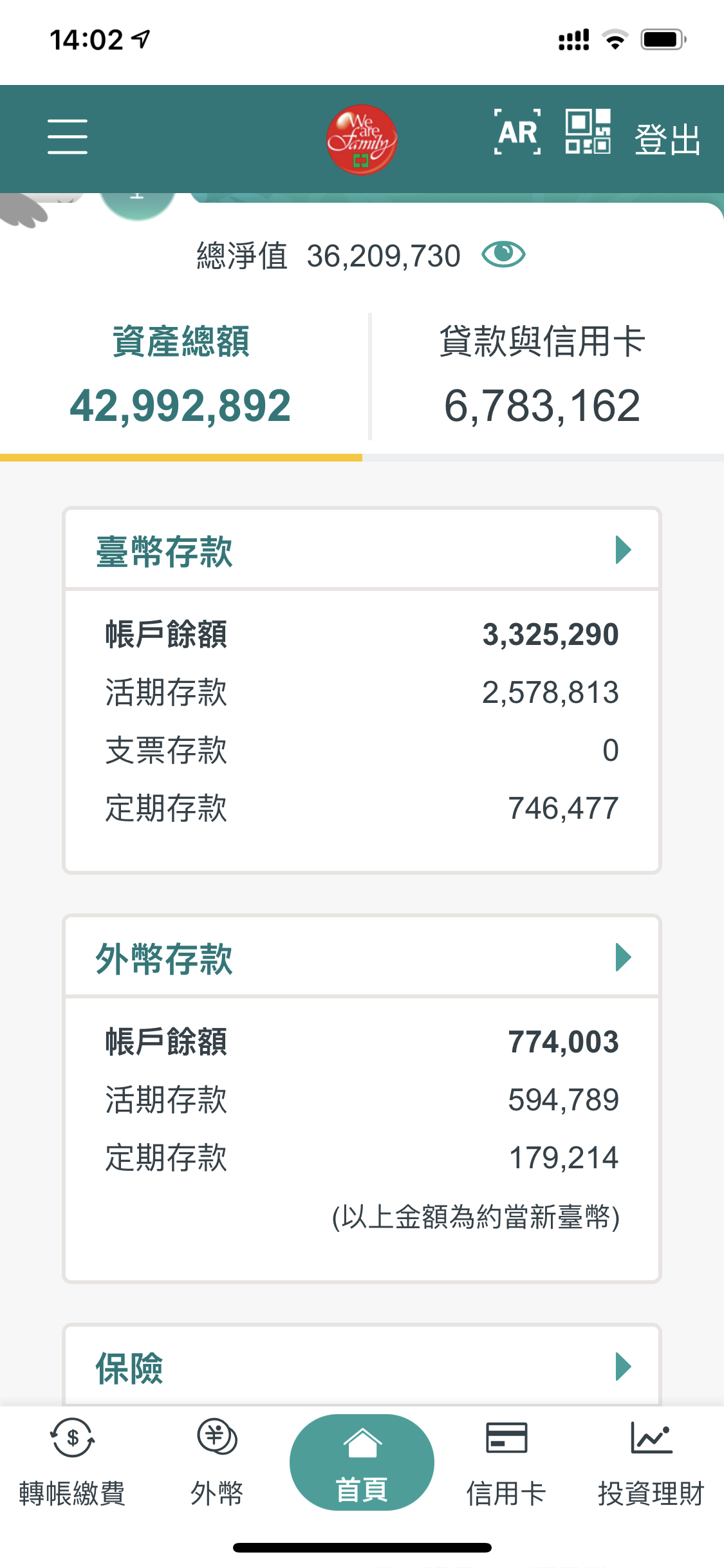The width and height of the screenshot is (724, 1568).
Task: Expand the 臺幣存款 section arrow
Action: [622, 550]
